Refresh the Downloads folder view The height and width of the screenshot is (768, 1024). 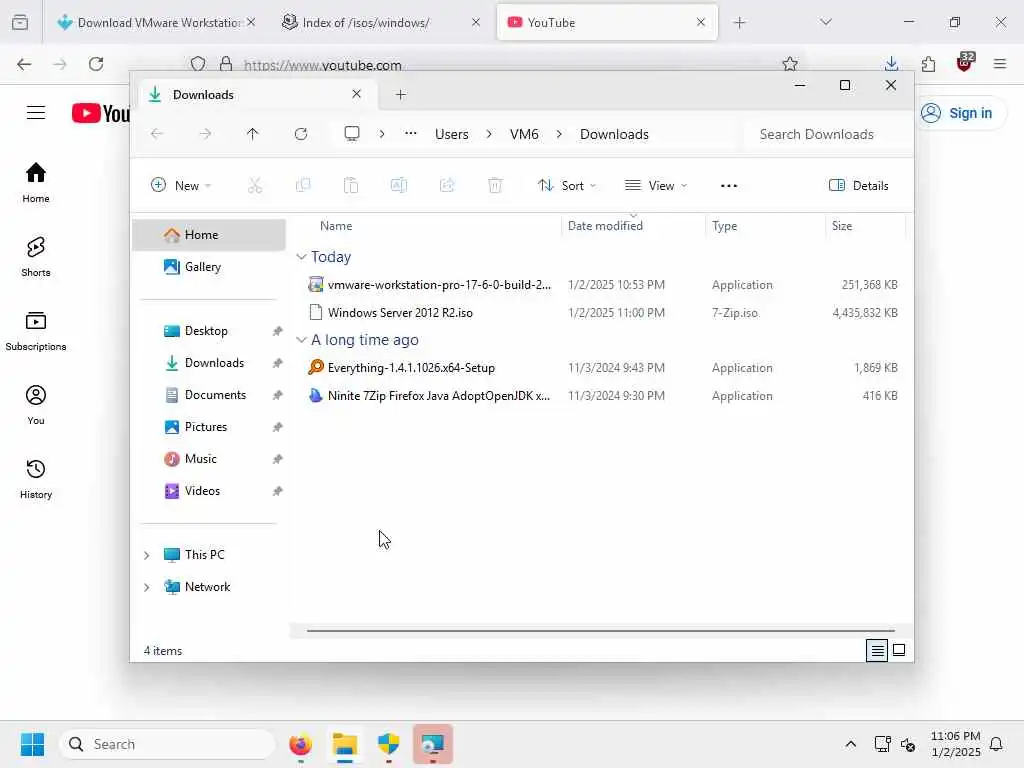point(301,134)
